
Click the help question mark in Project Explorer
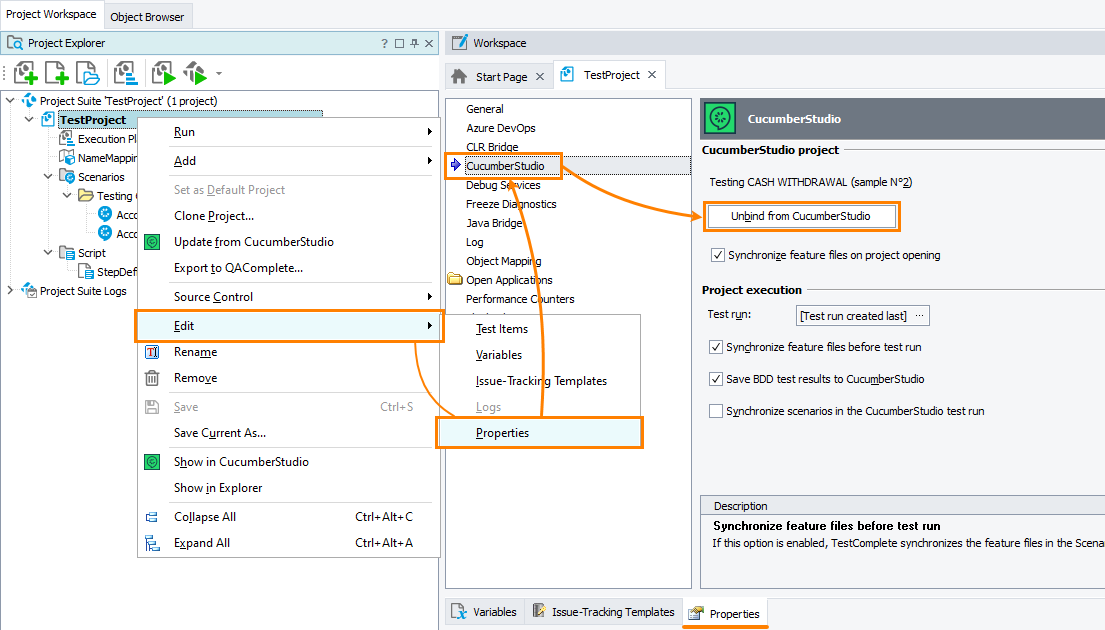click(384, 43)
